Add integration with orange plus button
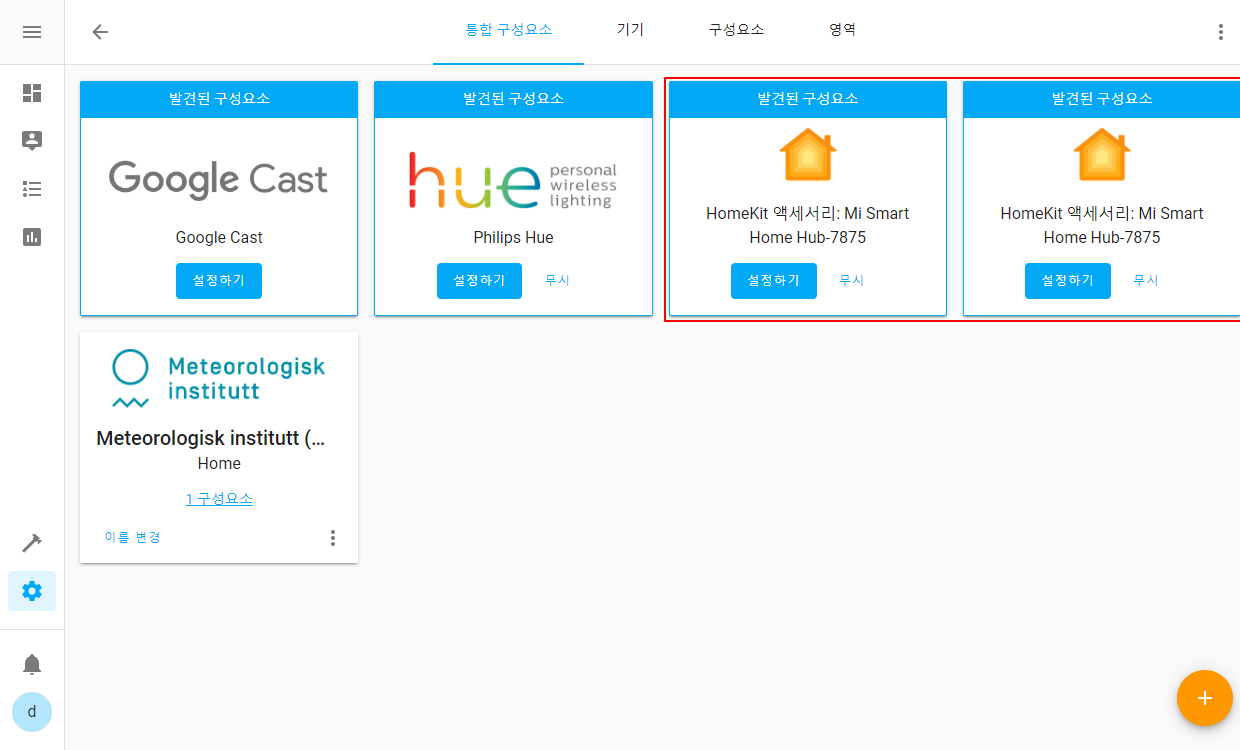Viewport: 1240px width, 750px height. click(x=1205, y=698)
